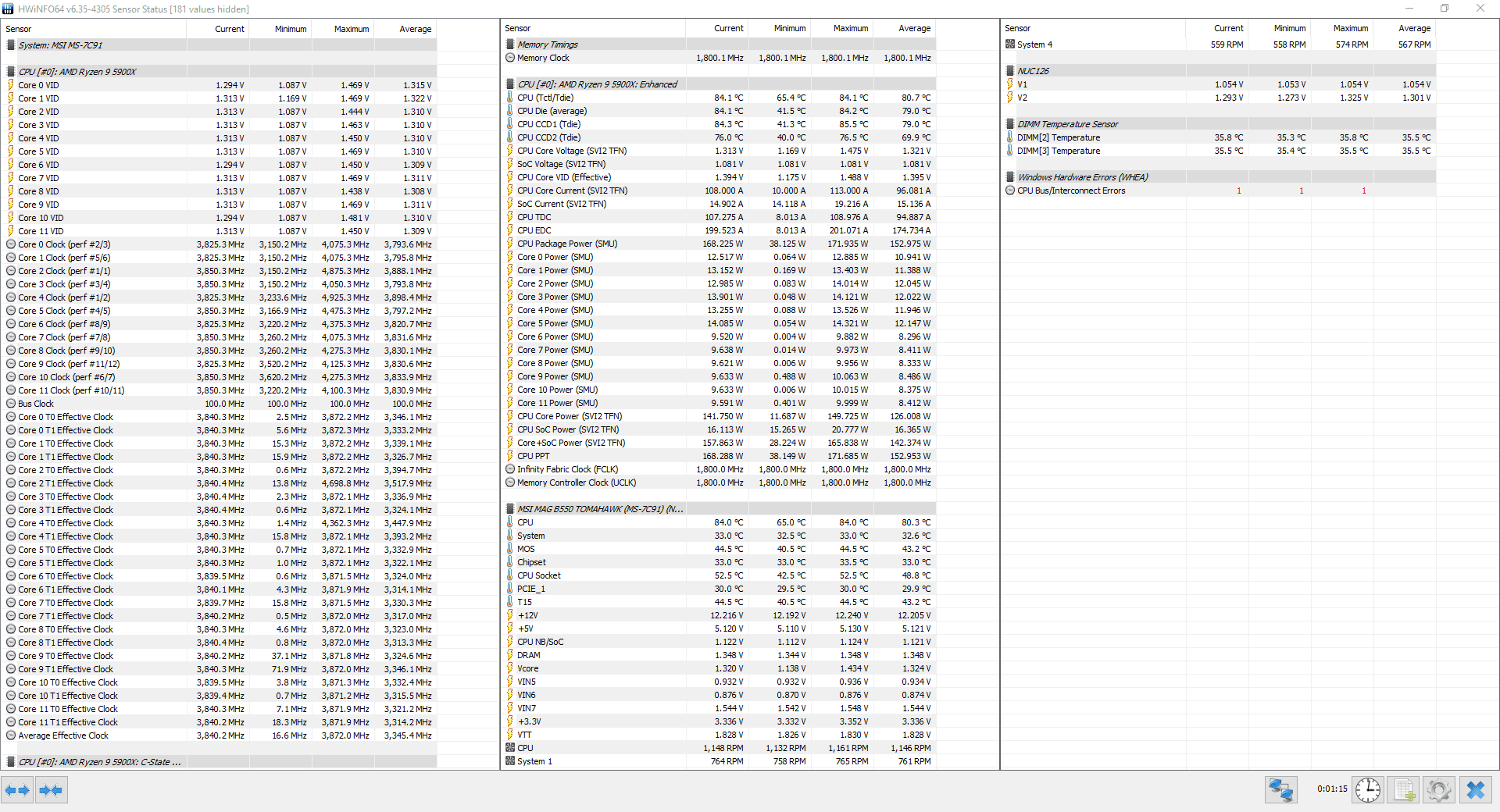Click the left panel Sensor column header

pyautogui.click(x=94, y=29)
